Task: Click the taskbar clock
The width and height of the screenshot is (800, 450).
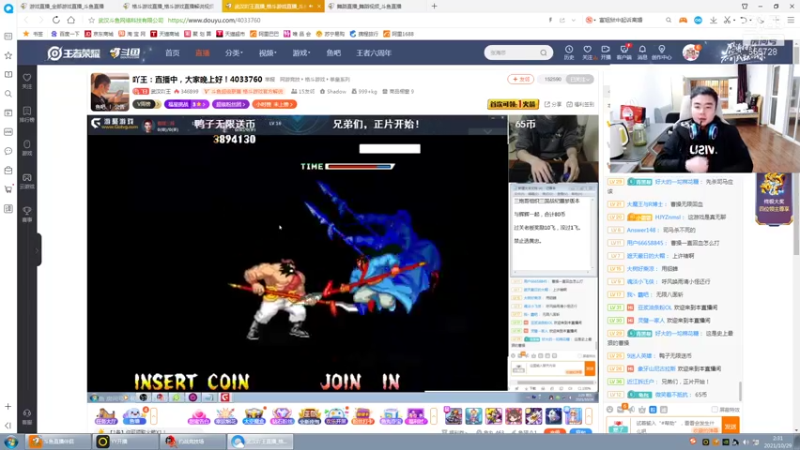Action: [778, 441]
